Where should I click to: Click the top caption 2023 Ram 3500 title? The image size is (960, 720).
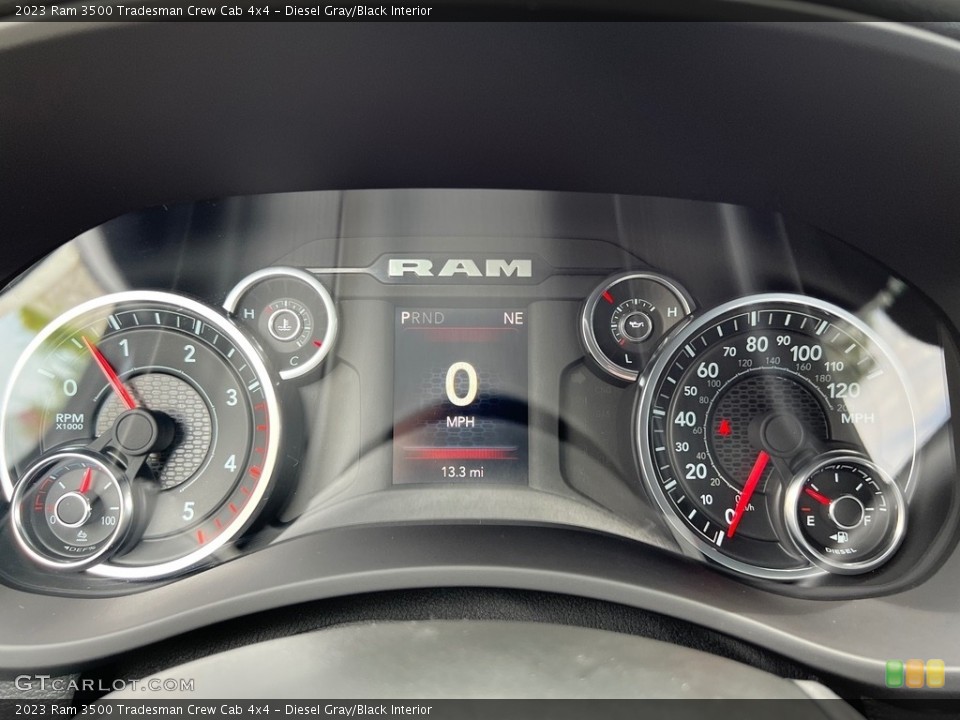coord(223,10)
